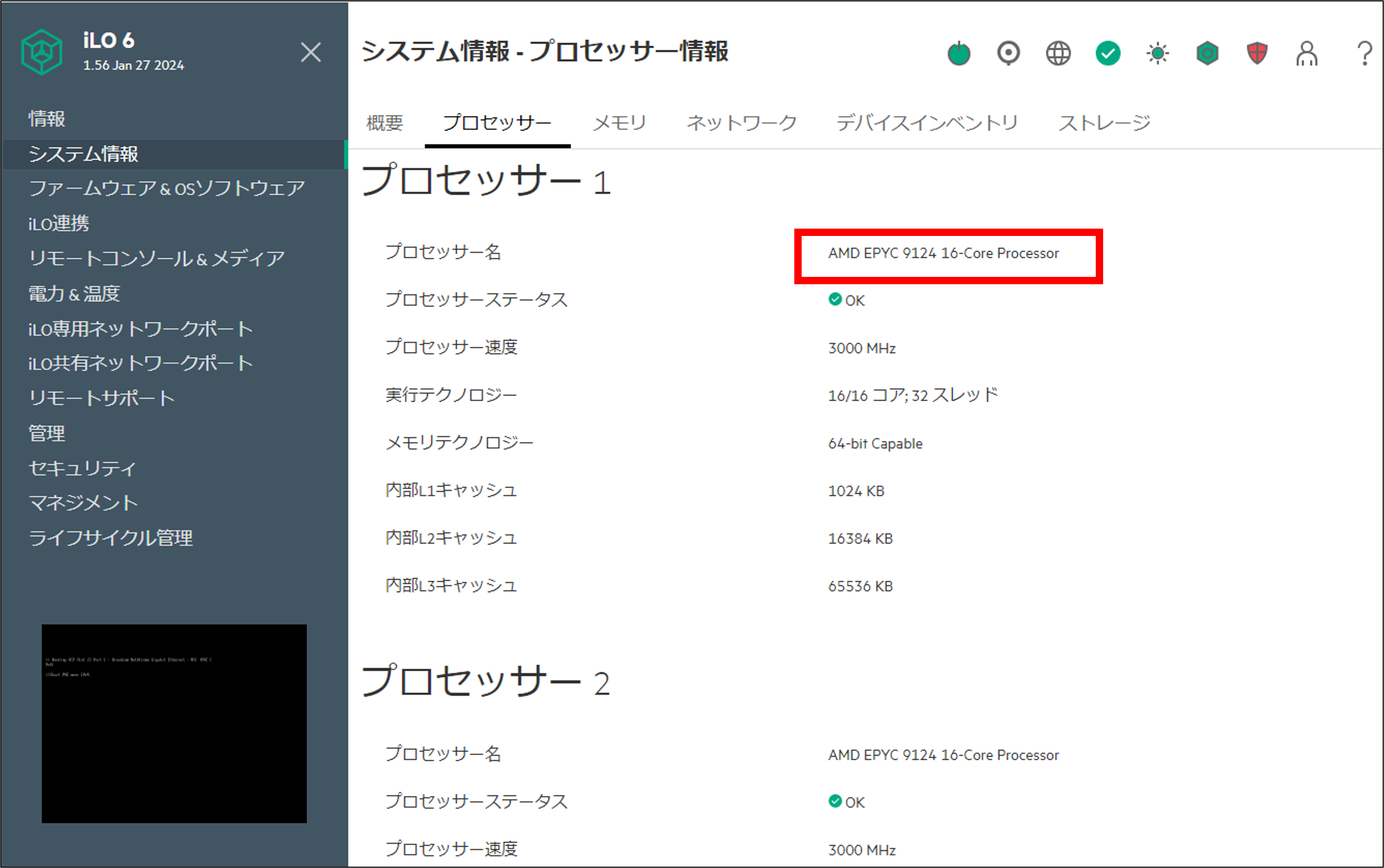Open iLO共有ネットワークポート menu item
Image resolution: width=1384 pixels, height=868 pixels.
pos(141,363)
